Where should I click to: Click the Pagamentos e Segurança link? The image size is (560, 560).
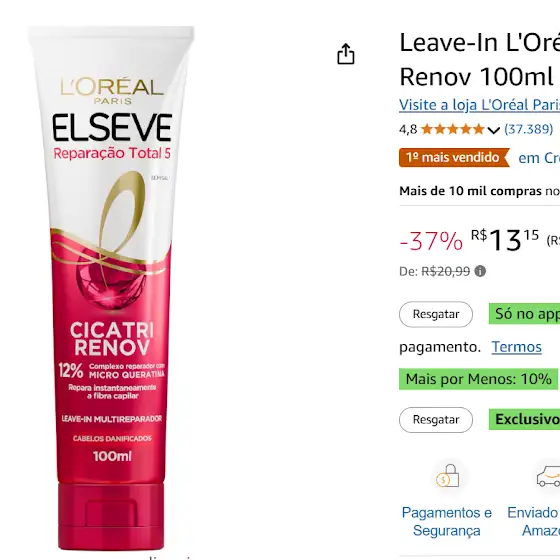point(446,521)
